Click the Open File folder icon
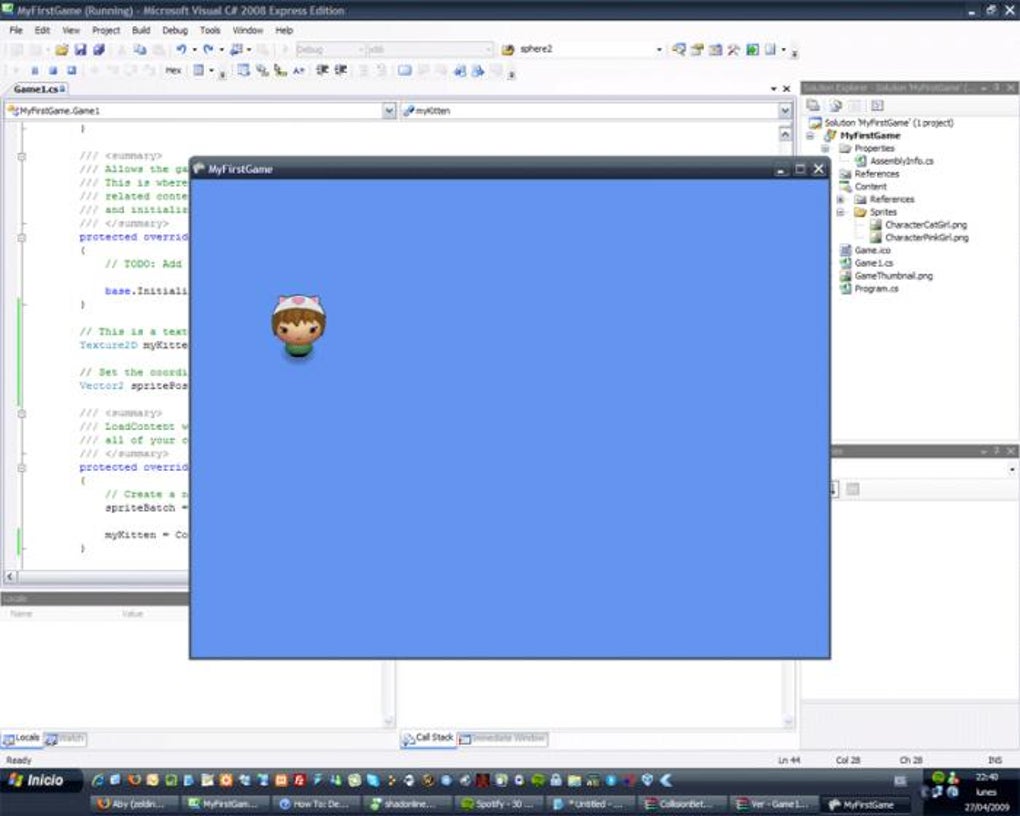 (62, 49)
